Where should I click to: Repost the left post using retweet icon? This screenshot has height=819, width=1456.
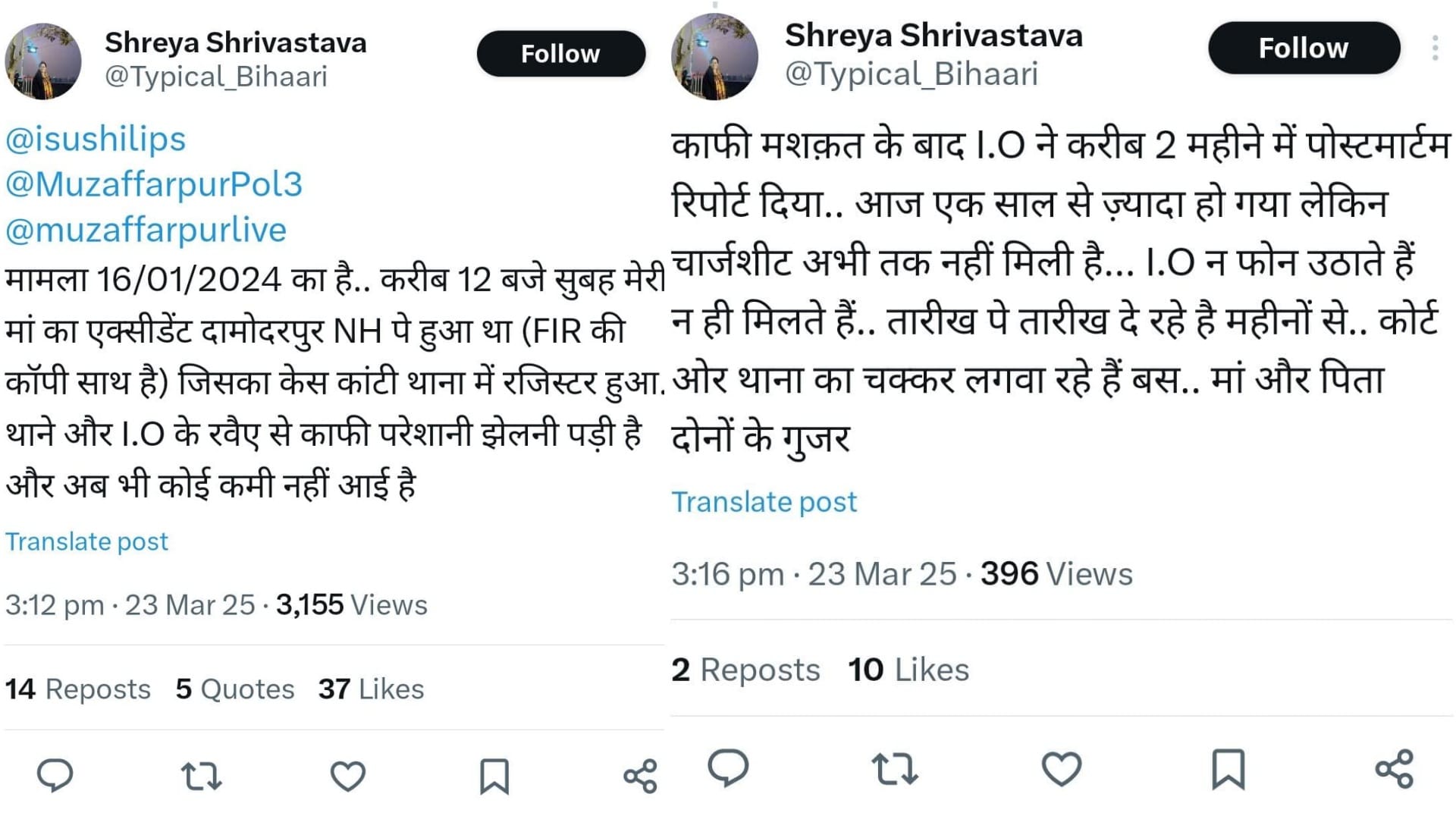201,777
